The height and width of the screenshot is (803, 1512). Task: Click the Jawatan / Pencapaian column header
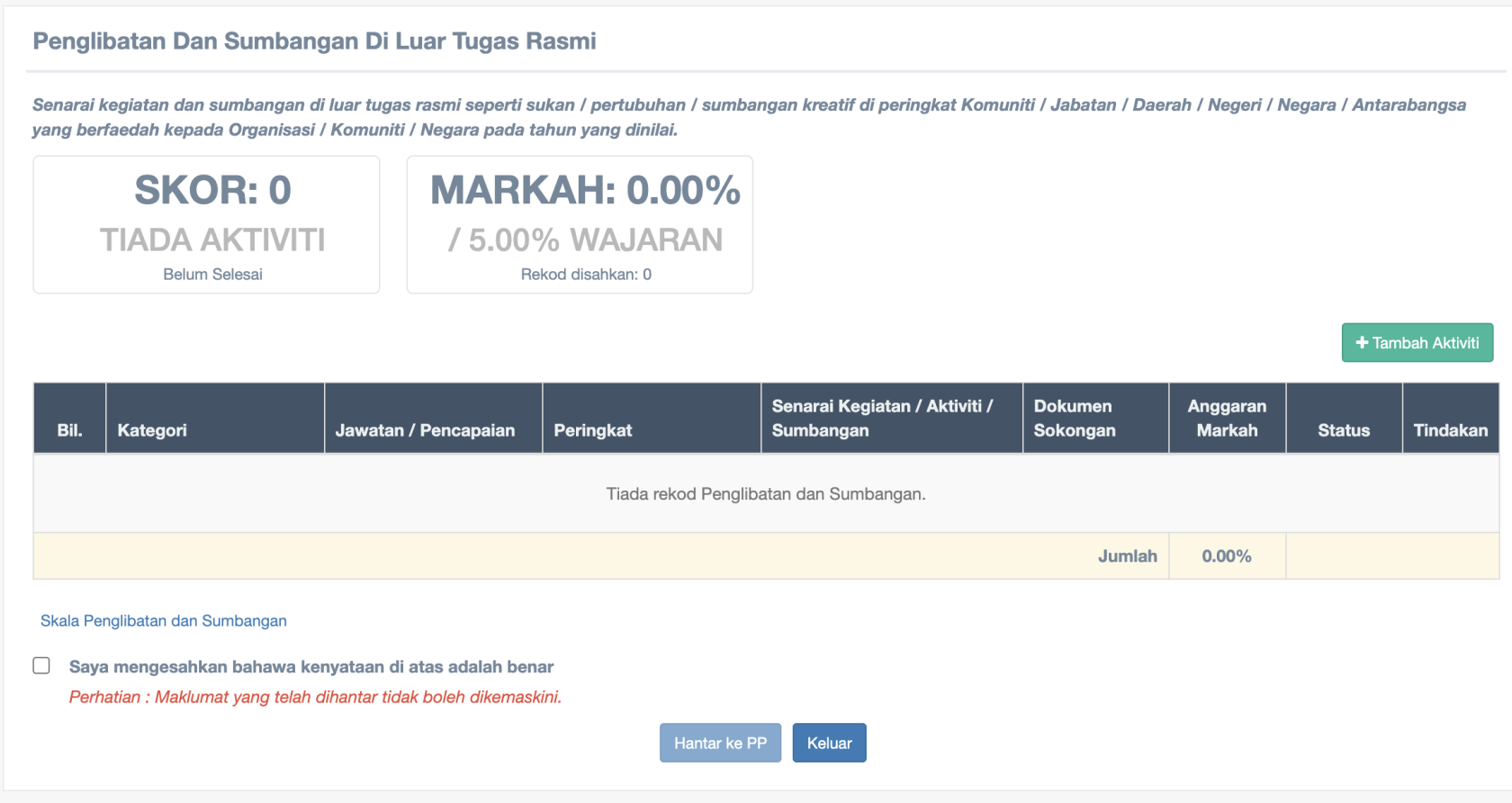click(x=425, y=430)
